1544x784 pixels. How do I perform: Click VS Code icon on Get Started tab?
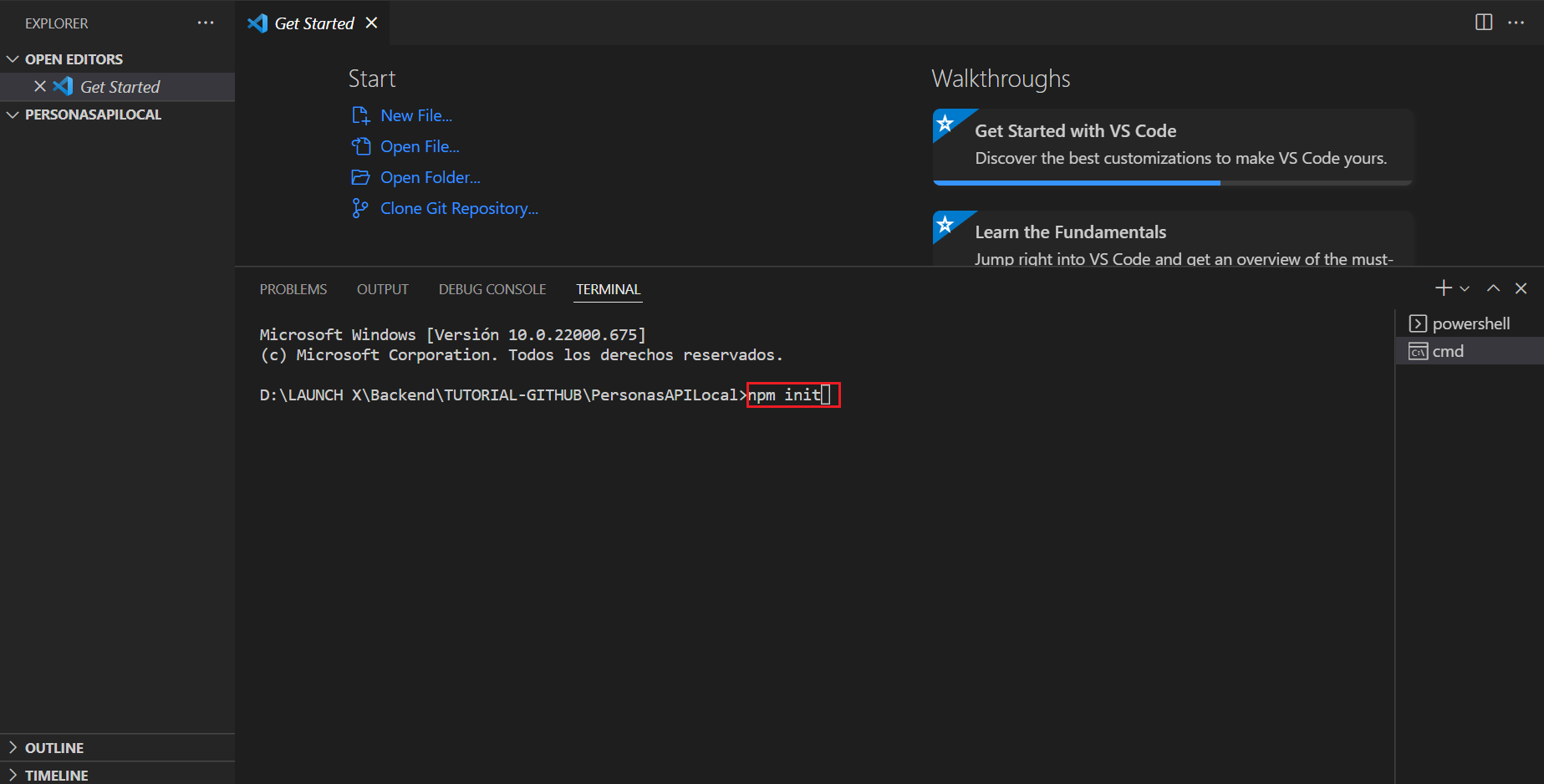point(257,23)
